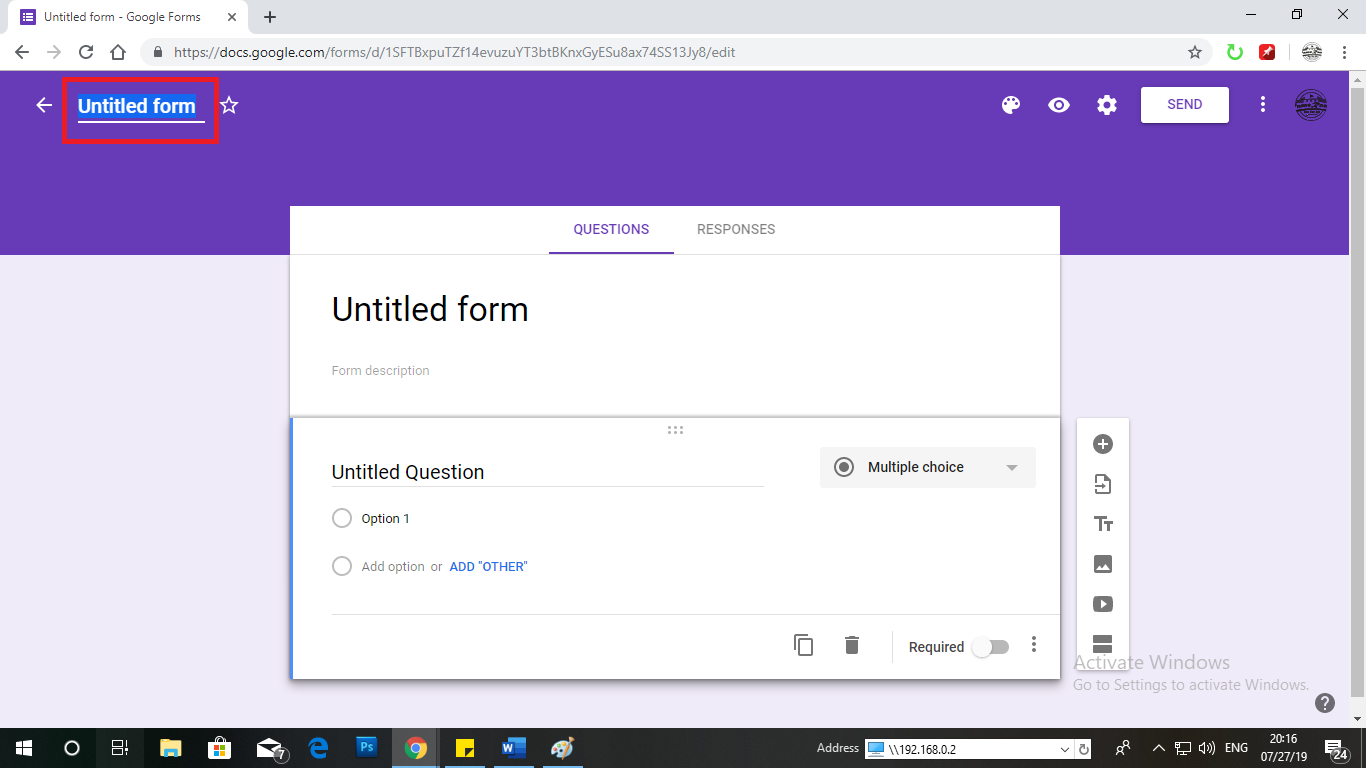1366x768 pixels.
Task: Click the SEND button
Action: [1184, 104]
